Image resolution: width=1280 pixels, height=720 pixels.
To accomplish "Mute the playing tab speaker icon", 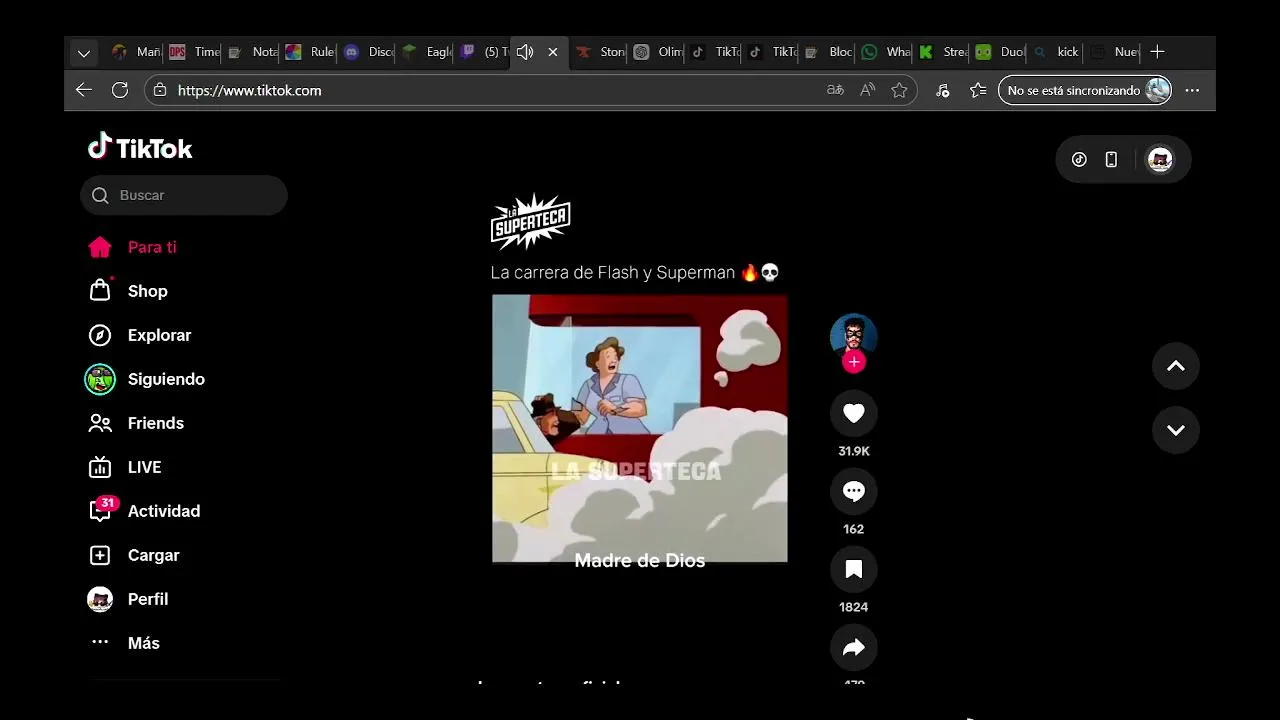I will [x=525, y=52].
